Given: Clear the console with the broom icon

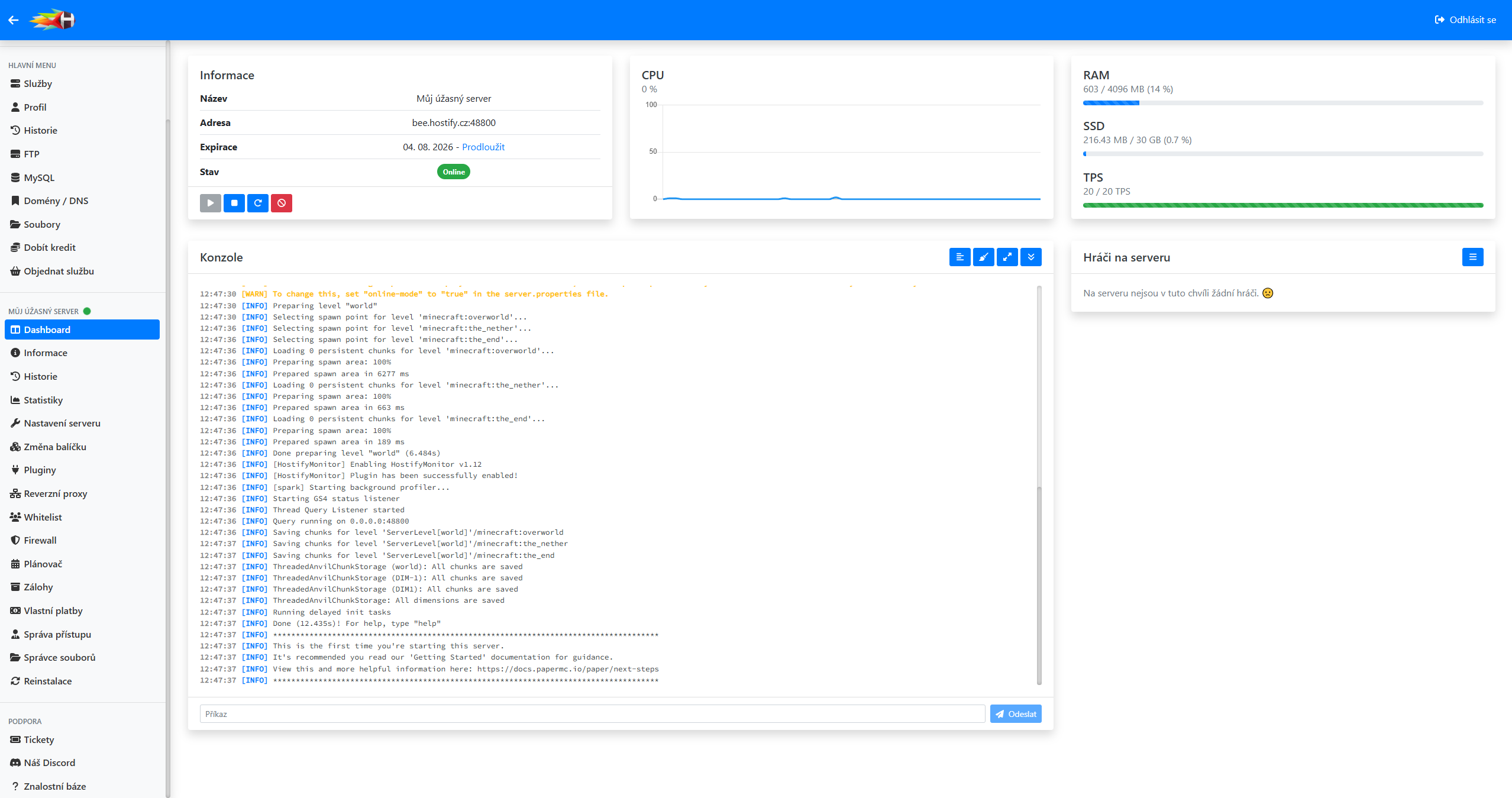Looking at the screenshot, I should [x=984, y=257].
